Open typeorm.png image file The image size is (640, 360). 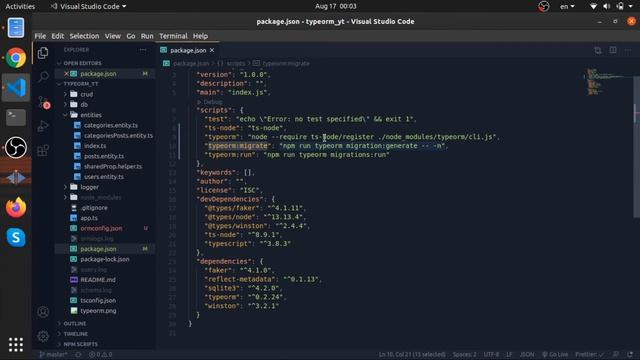[x=98, y=311]
